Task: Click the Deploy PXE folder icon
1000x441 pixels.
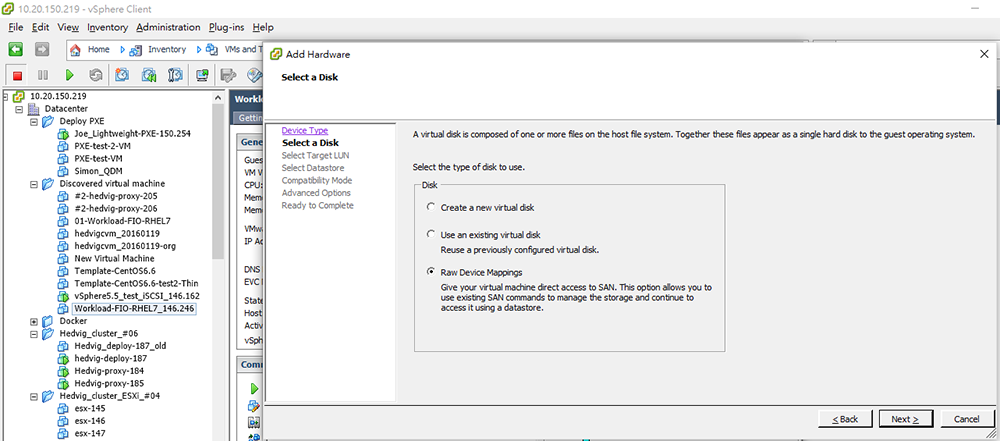Action: pos(48,121)
